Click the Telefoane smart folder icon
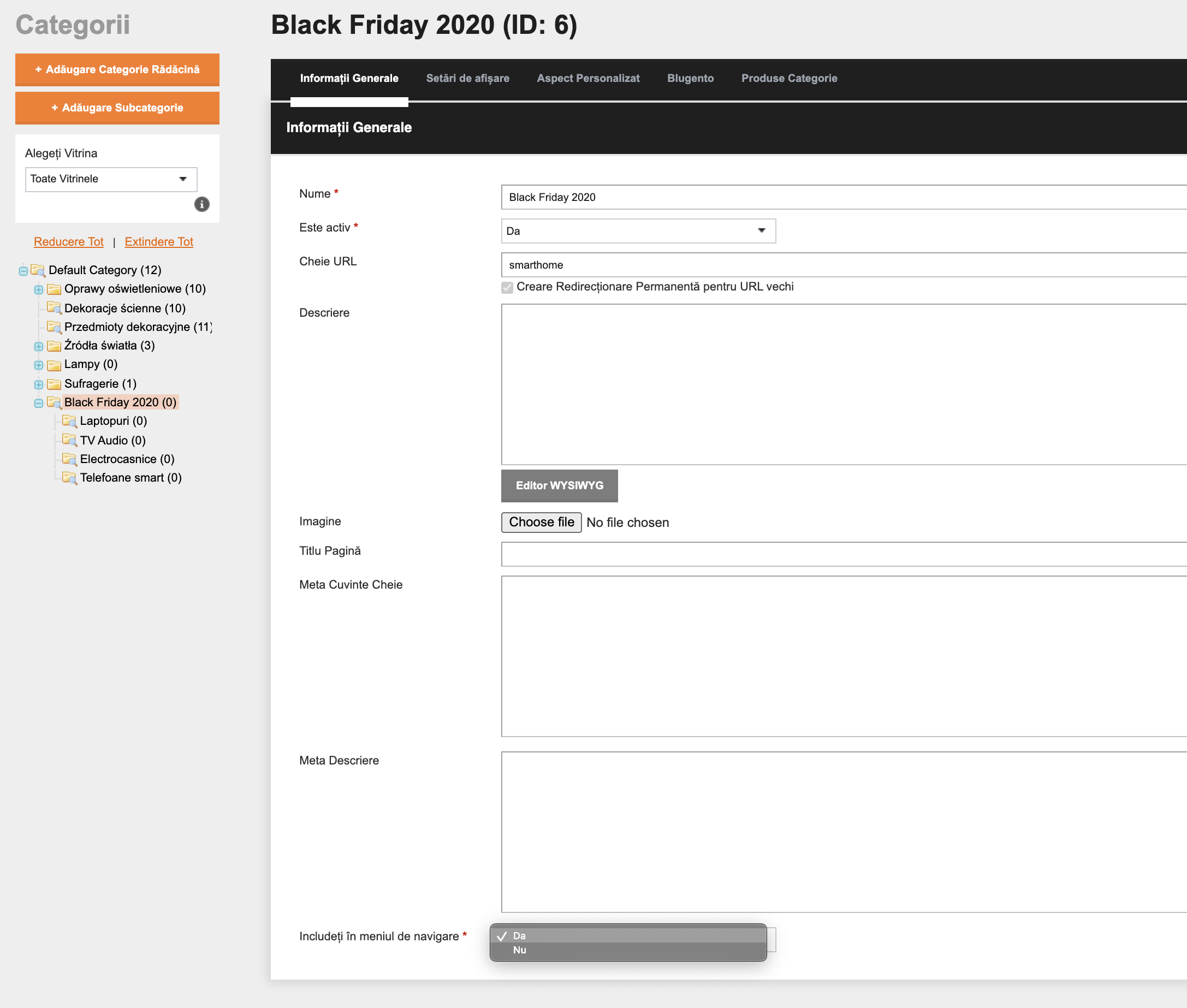Viewport: 1187px width, 1008px height. pos(69,478)
